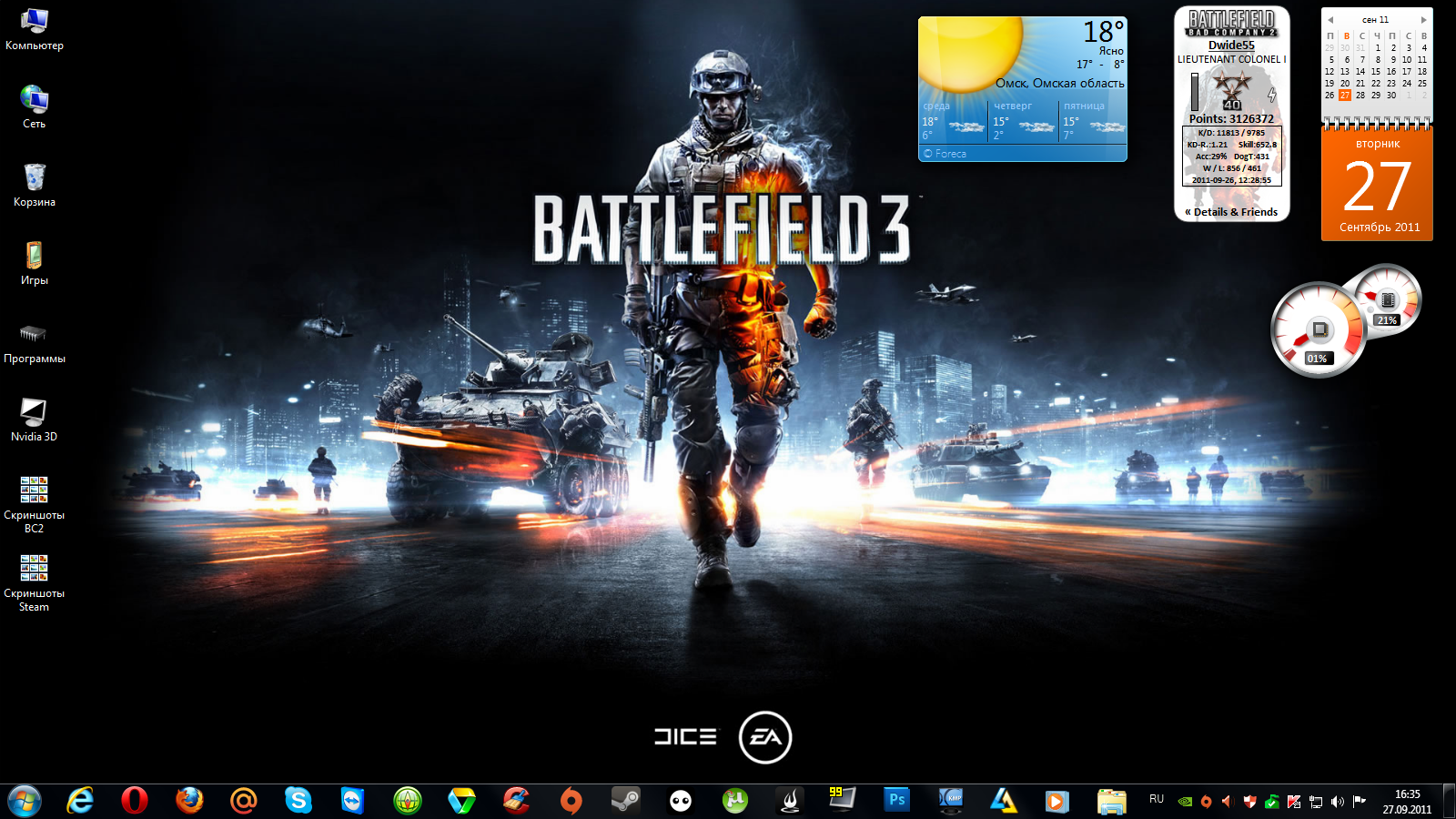This screenshot has height=819, width=1456.
Task: Open the Сеть network icon
Action: tap(34, 108)
